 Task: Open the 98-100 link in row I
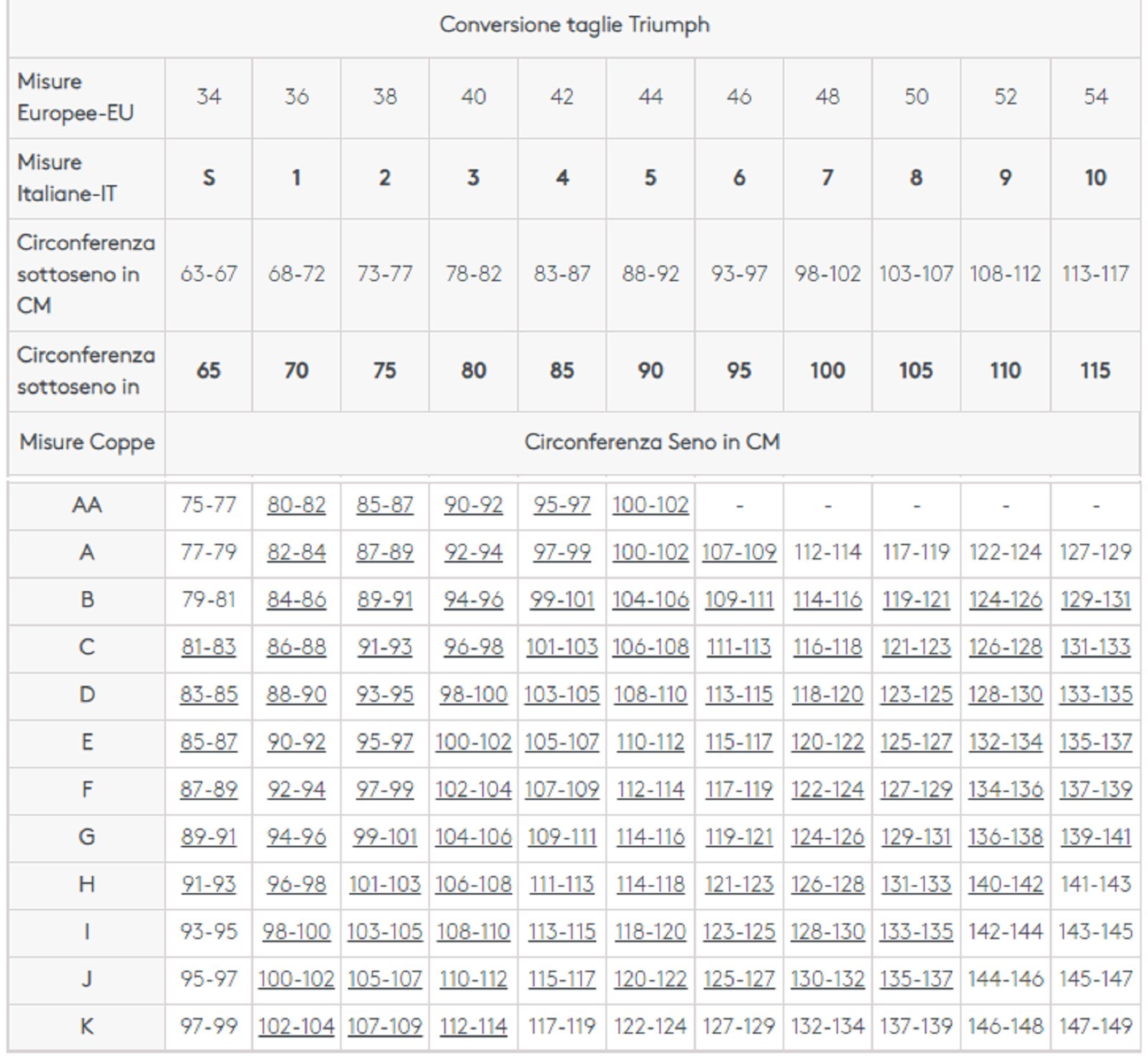296,931
